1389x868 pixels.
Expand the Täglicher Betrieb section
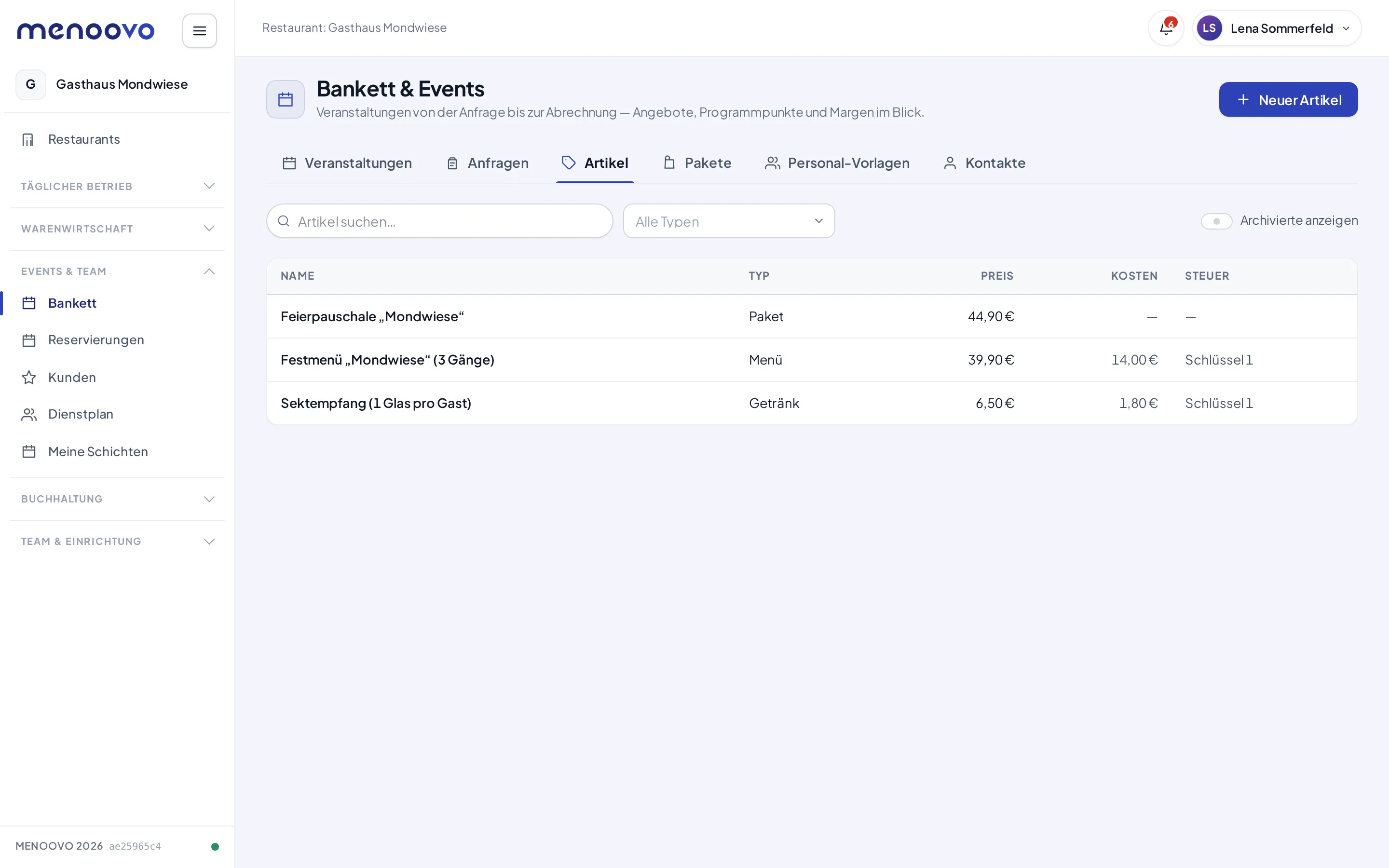pyautogui.click(x=117, y=186)
